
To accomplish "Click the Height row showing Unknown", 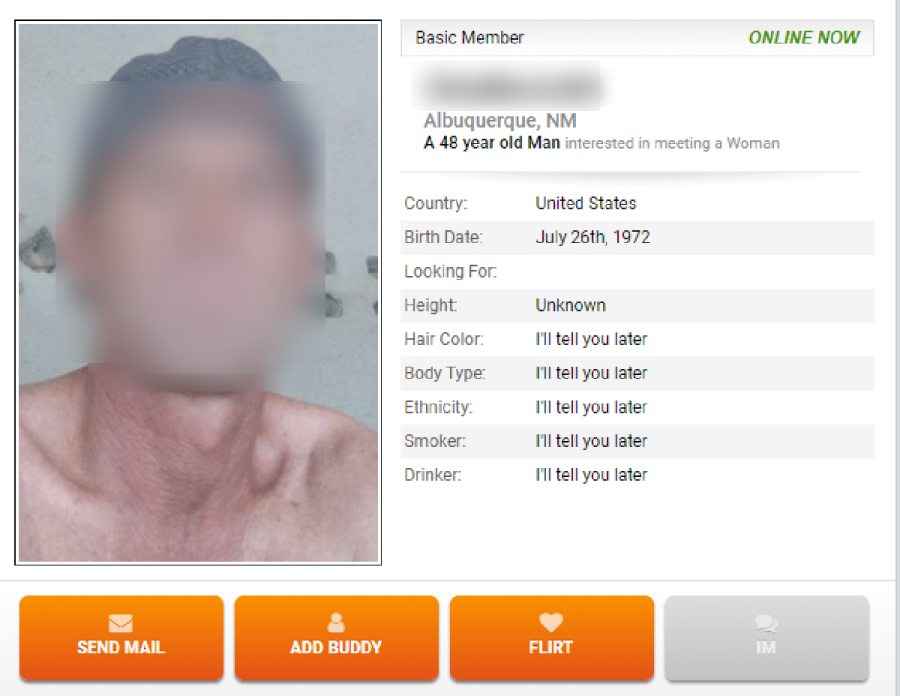I will [637, 305].
